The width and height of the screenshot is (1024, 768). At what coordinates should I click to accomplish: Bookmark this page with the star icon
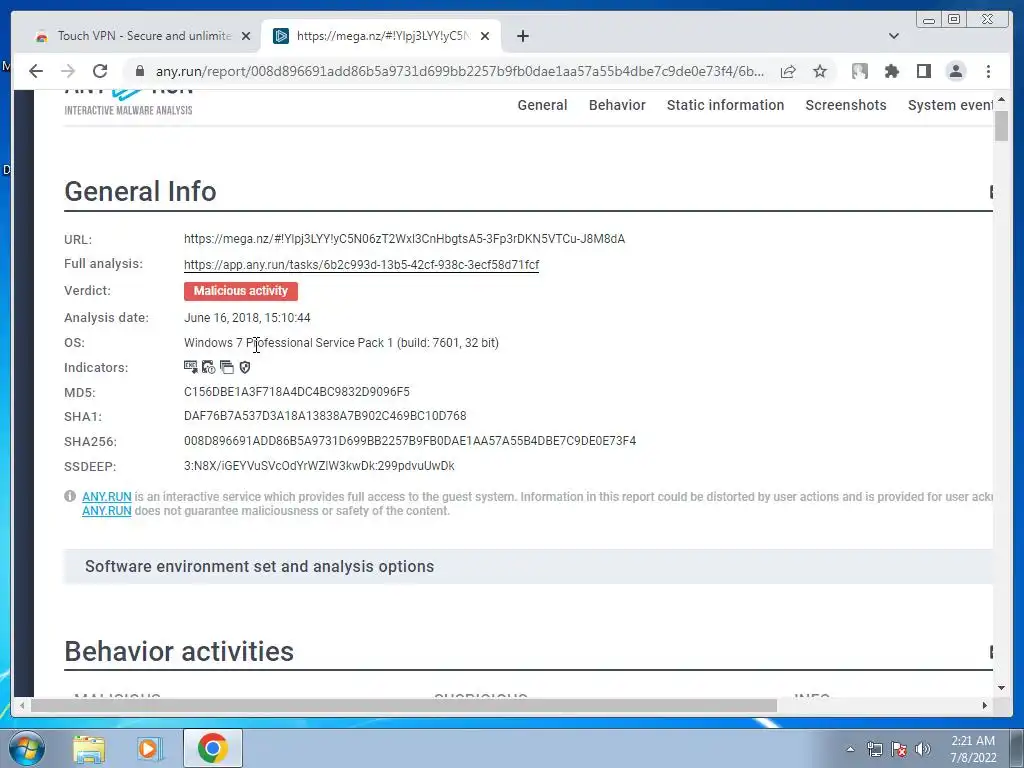[x=820, y=71]
